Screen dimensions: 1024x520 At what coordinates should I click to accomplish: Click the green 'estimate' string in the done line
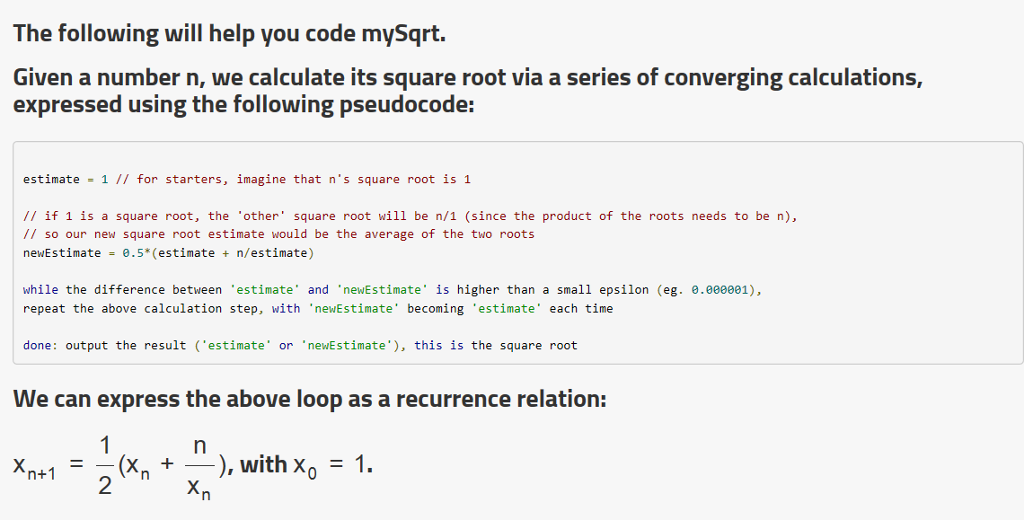tap(236, 345)
